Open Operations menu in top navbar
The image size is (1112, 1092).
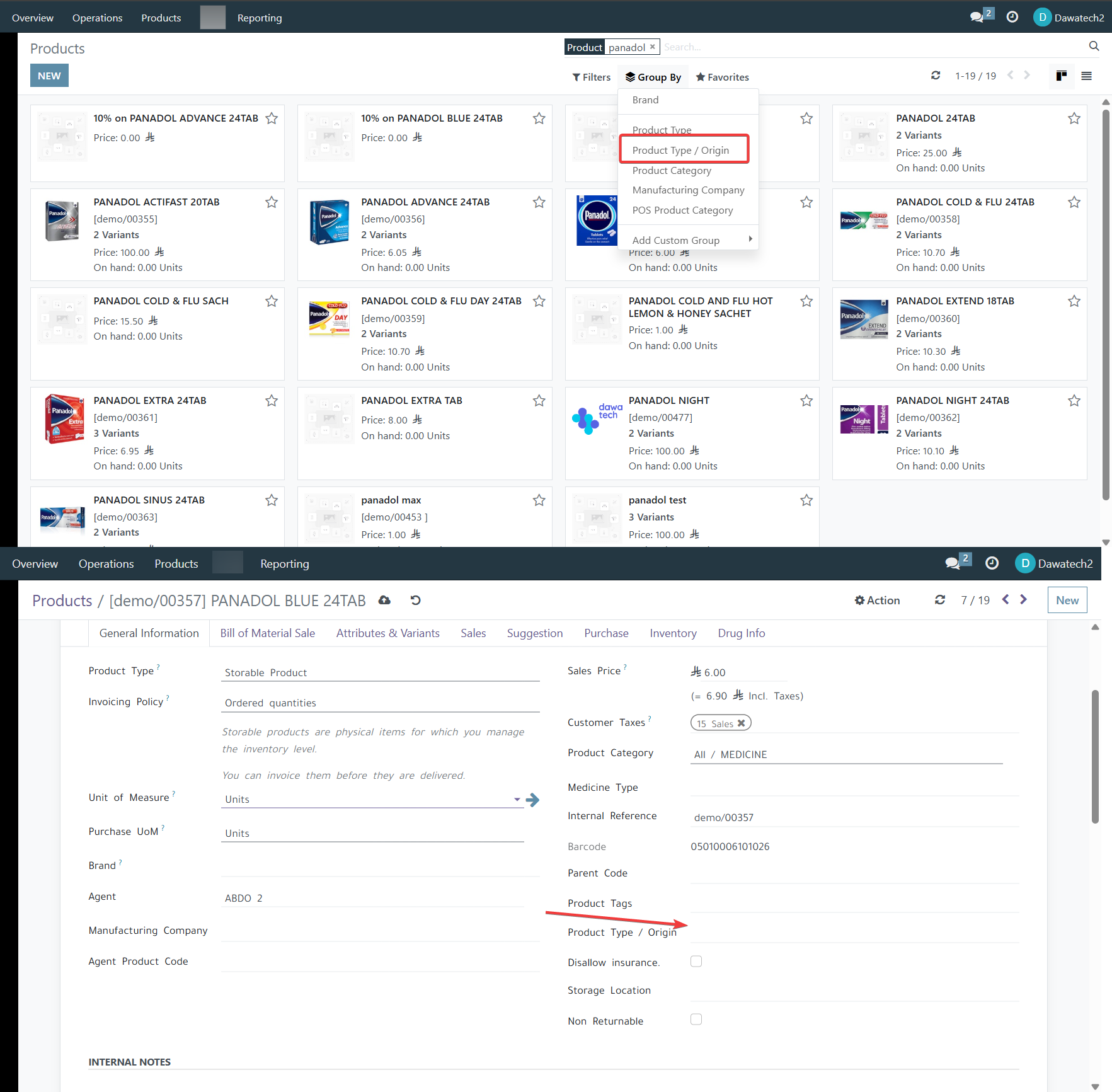[98, 18]
